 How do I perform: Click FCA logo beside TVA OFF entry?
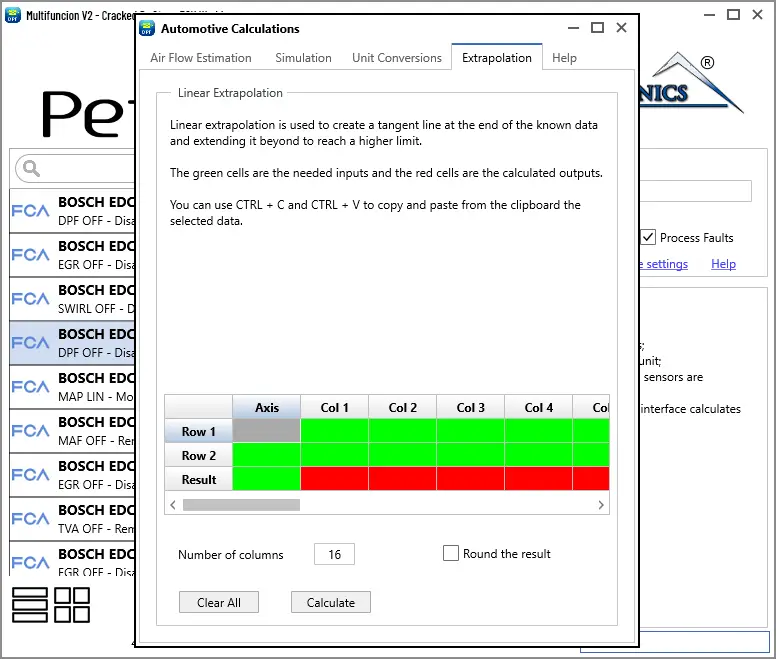[30, 519]
